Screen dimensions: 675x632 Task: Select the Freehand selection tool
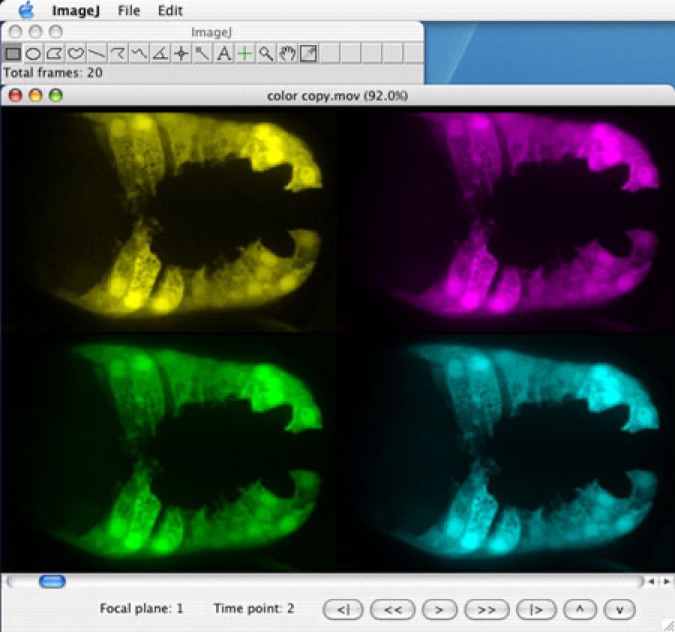pyautogui.click(x=76, y=54)
